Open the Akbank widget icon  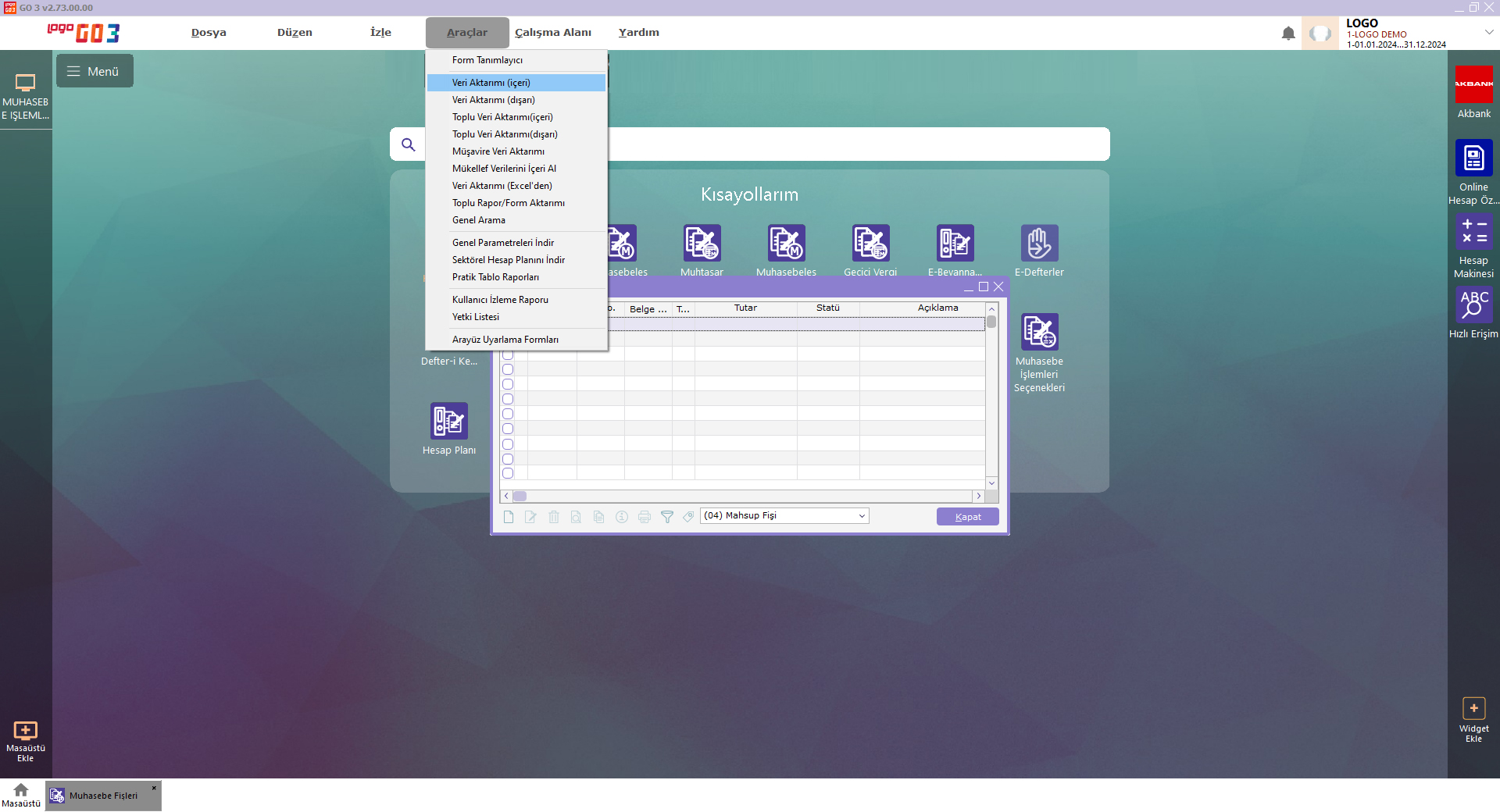pyautogui.click(x=1473, y=84)
